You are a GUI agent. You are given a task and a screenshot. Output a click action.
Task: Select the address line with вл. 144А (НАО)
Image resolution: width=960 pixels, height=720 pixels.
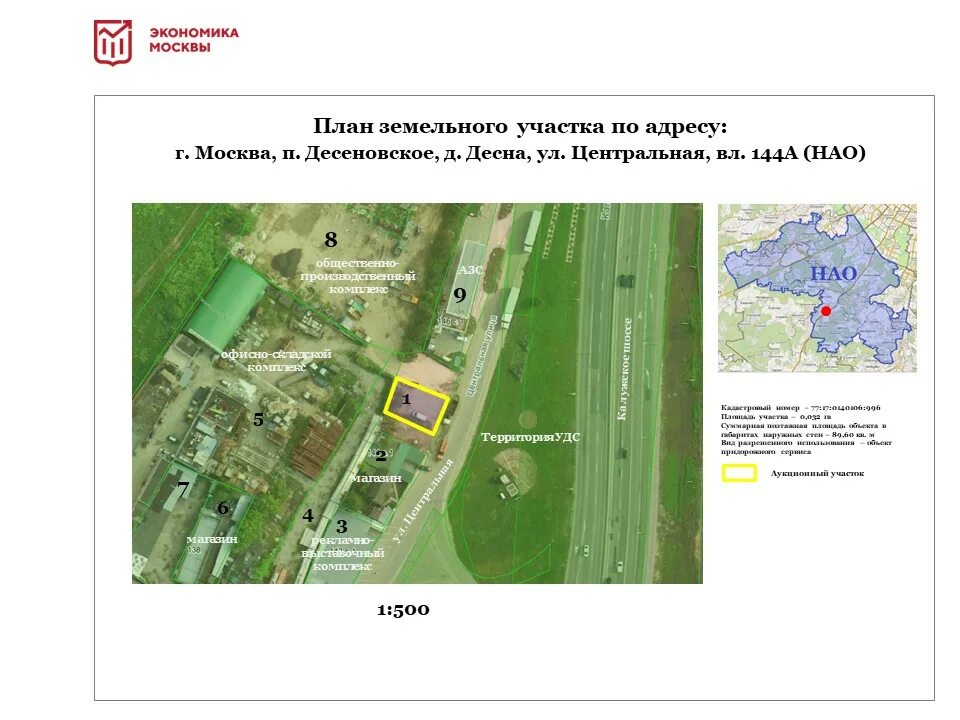coord(520,152)
